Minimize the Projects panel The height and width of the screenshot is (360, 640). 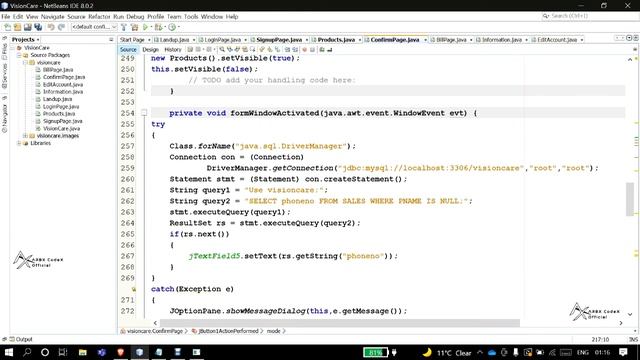click(x=111, y=40)
